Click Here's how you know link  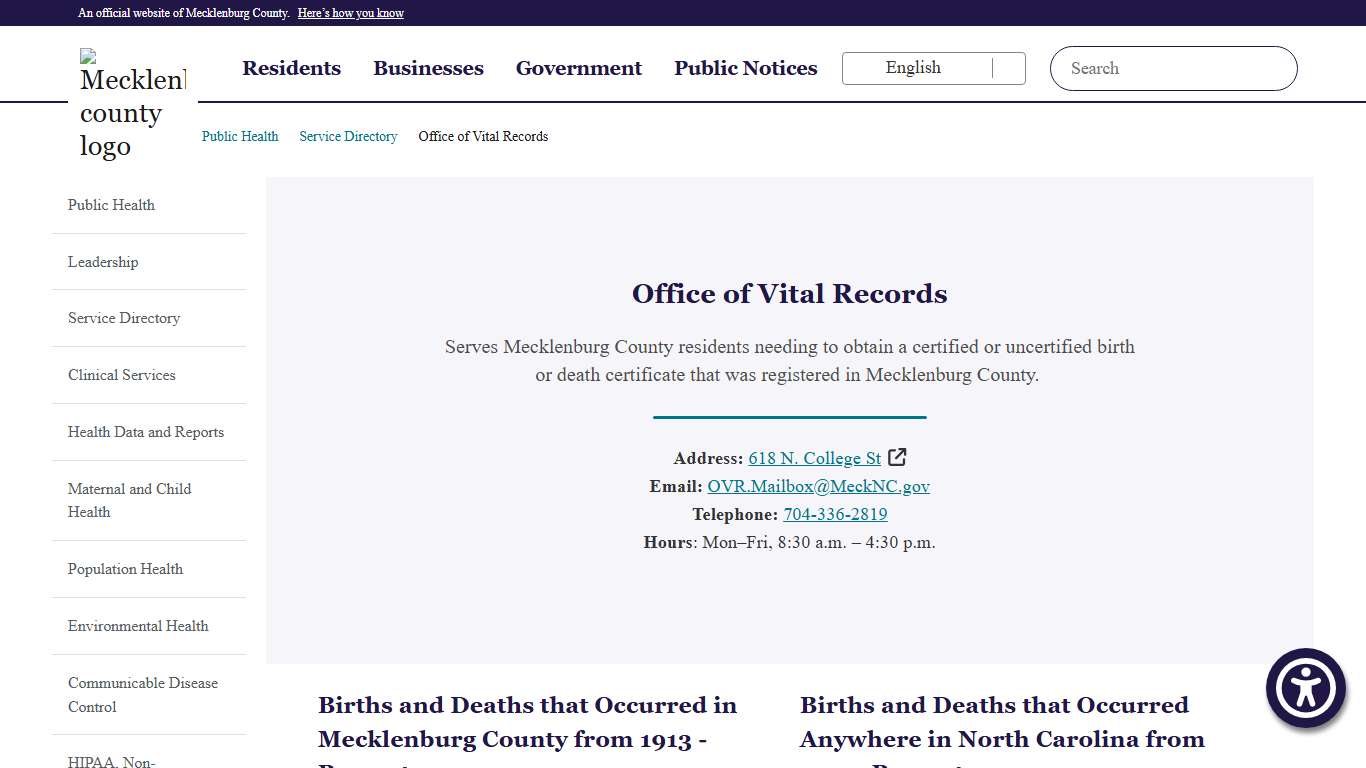point(350,12)
